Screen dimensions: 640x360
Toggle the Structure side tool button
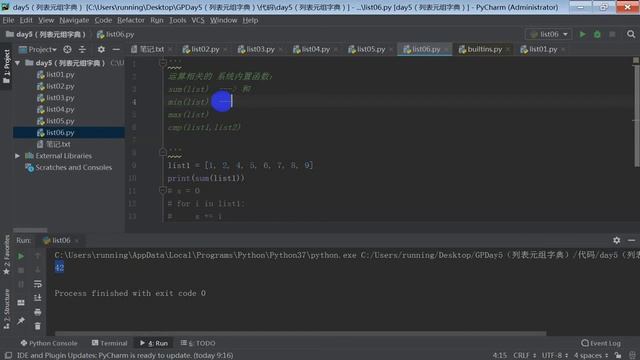pyautogui.click(x=6, y=309)
